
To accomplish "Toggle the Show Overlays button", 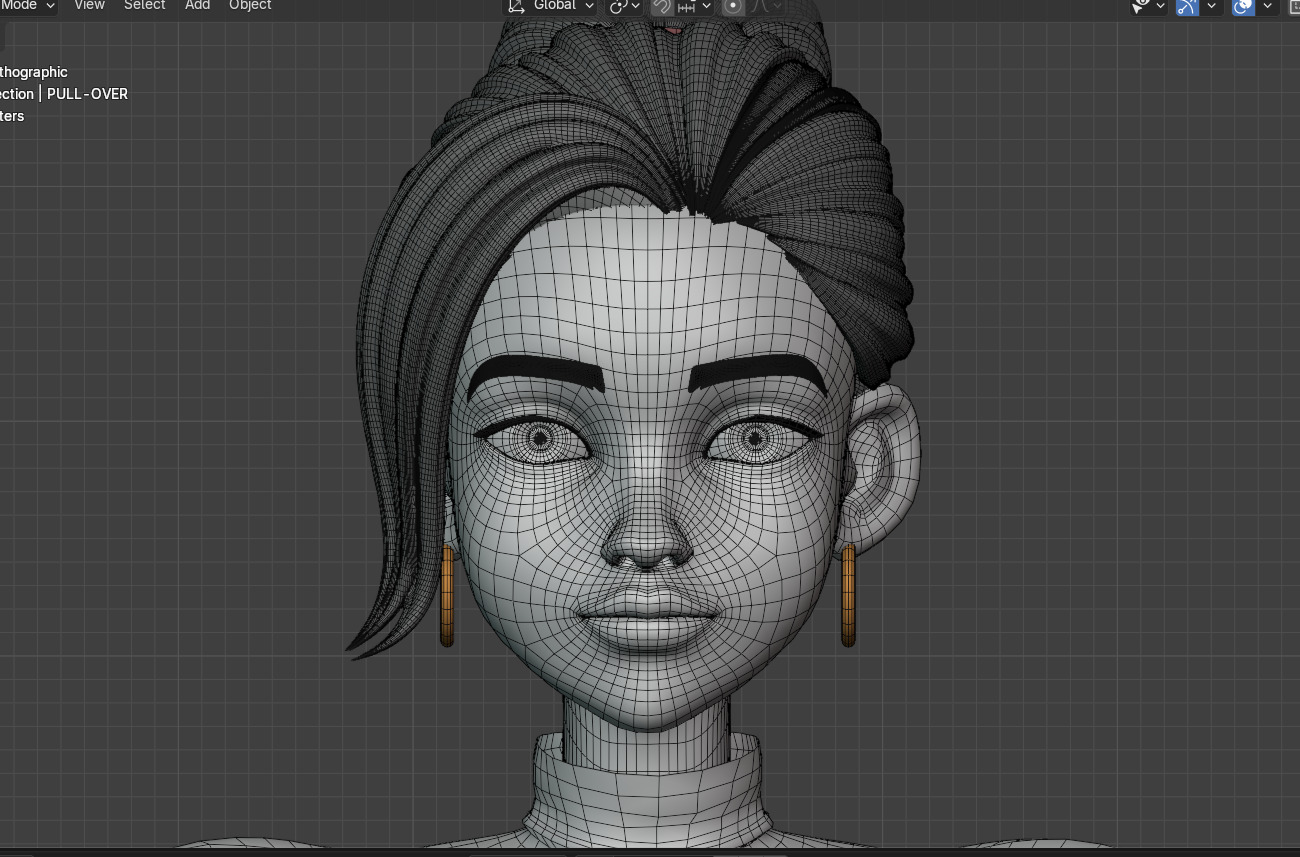I will tap(1243, 6).
